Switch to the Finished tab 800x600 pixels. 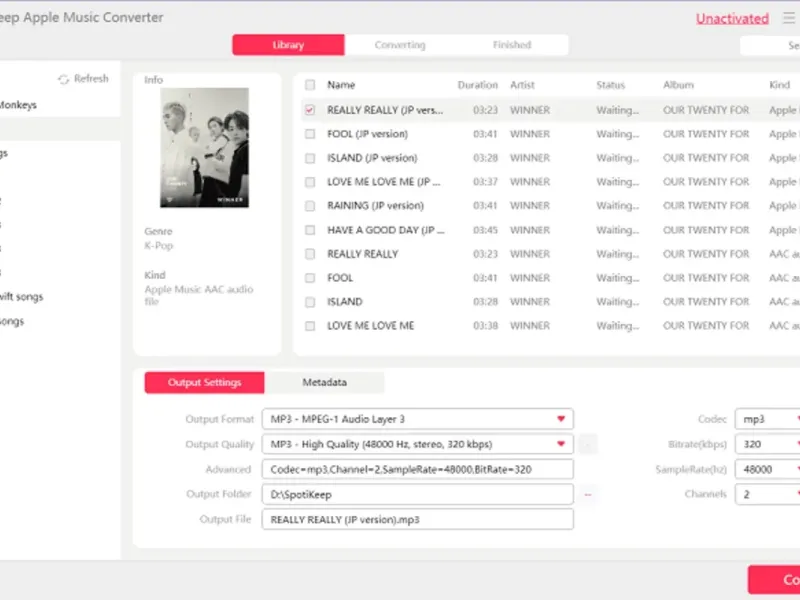coord(512,45)
